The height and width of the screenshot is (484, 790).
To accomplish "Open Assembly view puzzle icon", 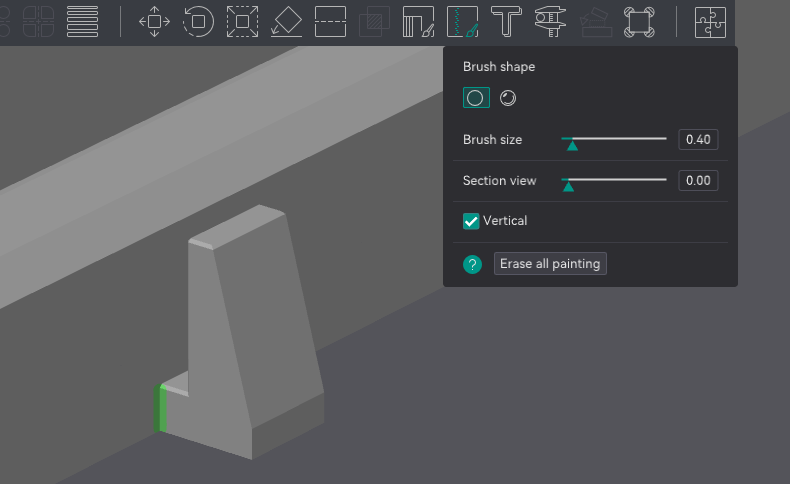I will pos(710,21).
